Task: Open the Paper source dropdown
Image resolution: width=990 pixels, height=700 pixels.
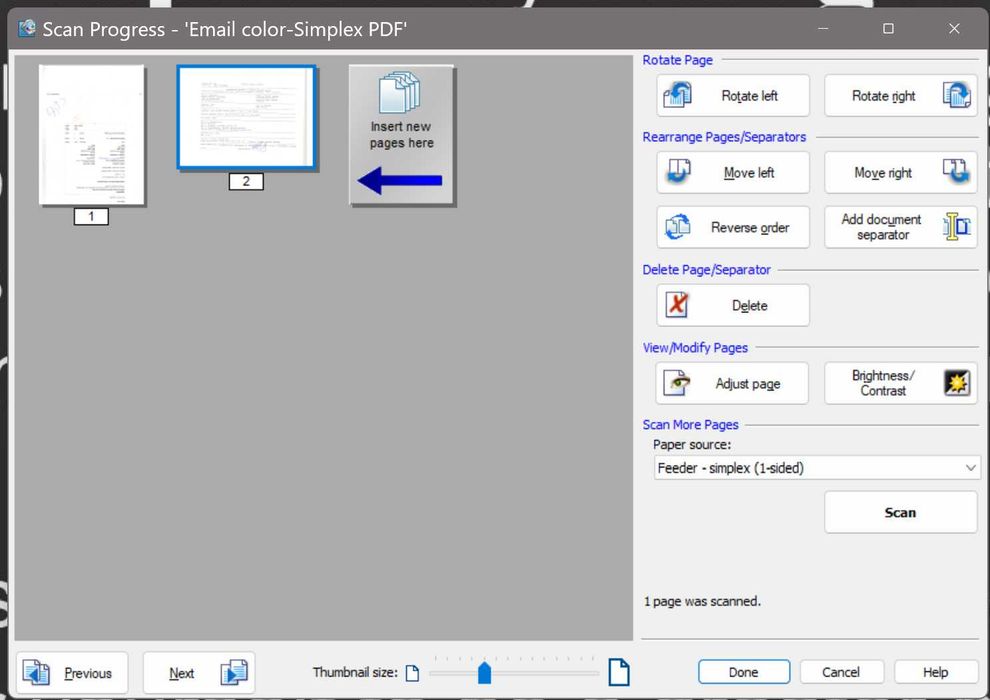Action: (817, 468)
